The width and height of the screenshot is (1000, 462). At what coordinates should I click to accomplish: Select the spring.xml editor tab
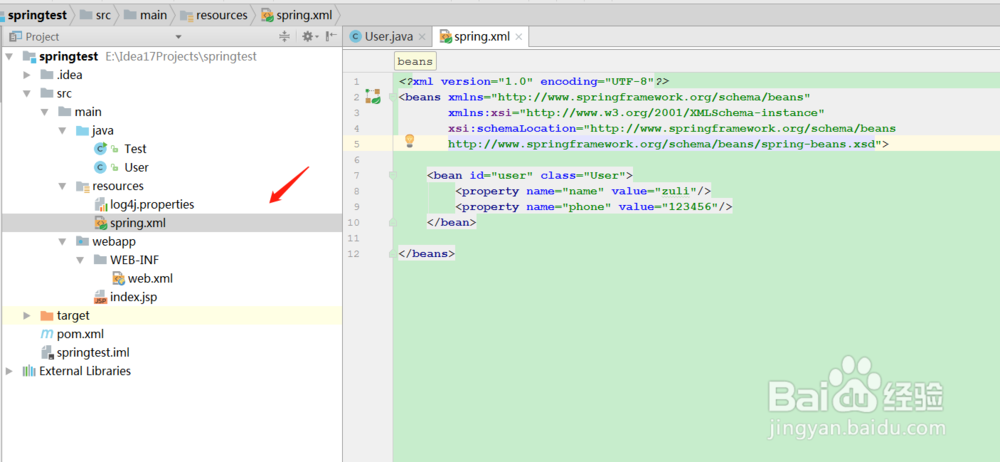pyautogui.click(x=482, y=37)
